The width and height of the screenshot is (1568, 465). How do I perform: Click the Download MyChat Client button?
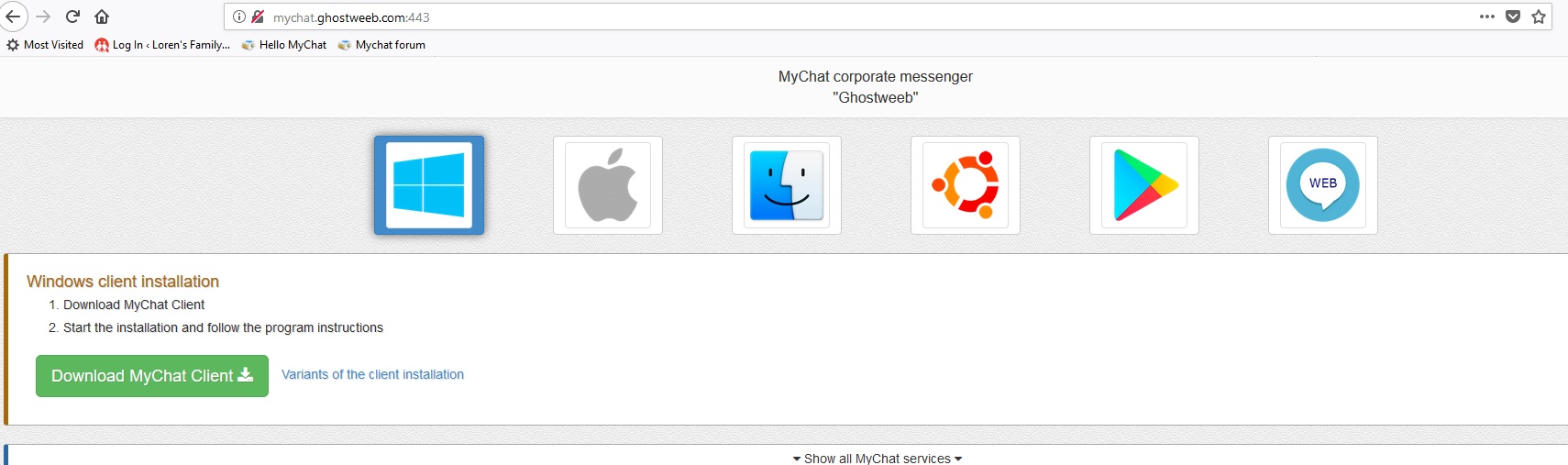(152, 376)
